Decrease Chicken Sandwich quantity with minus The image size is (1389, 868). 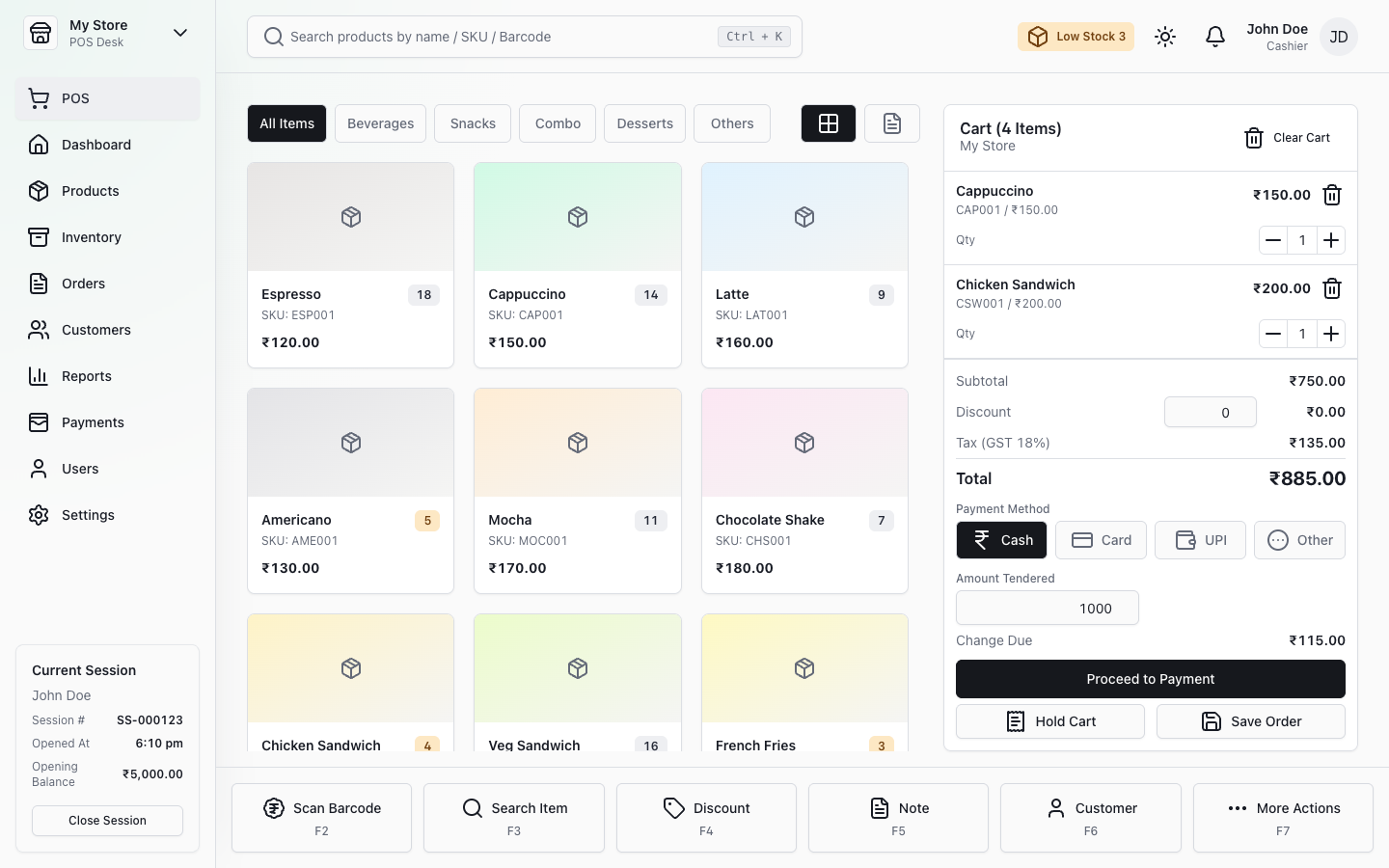pos(1273,334)
